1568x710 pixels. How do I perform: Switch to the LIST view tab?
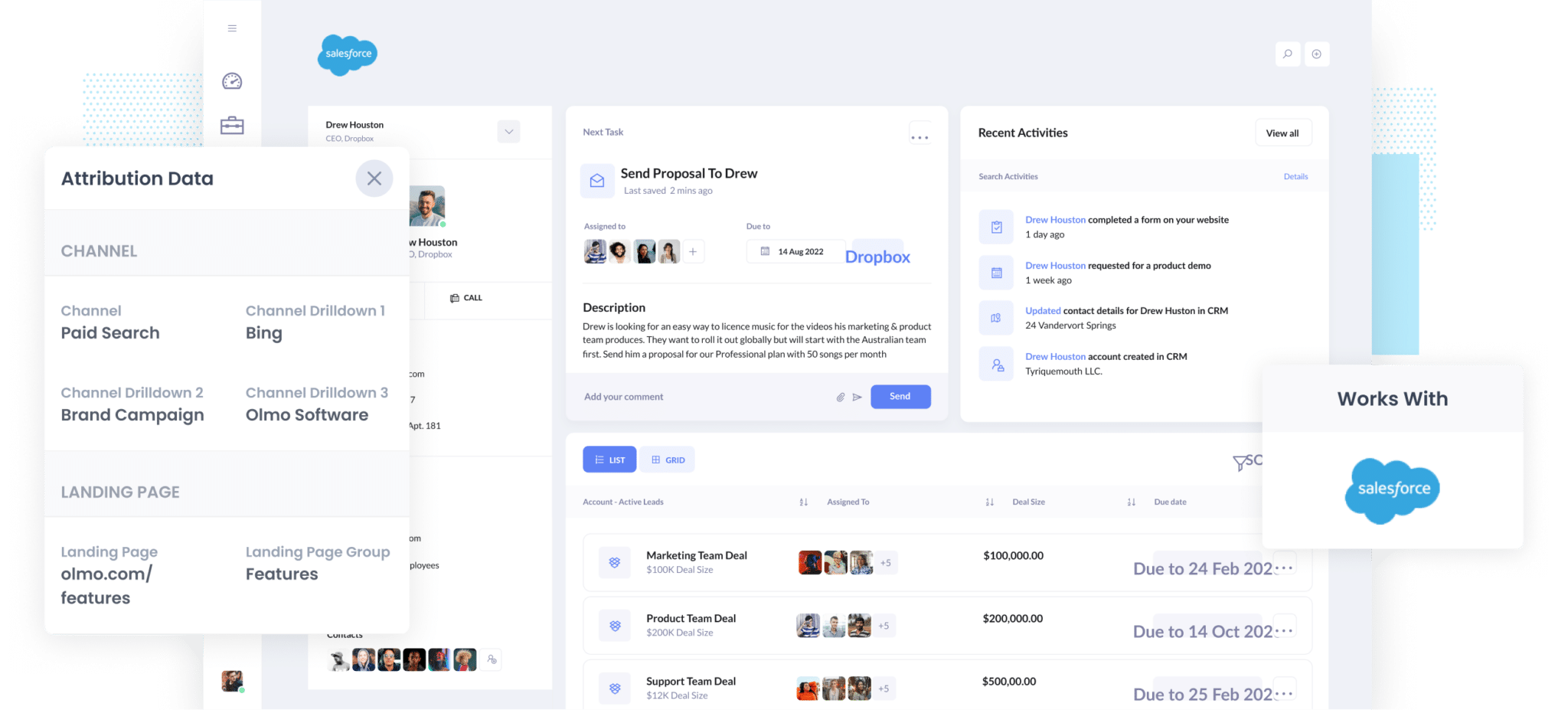[x=609, y=460]
